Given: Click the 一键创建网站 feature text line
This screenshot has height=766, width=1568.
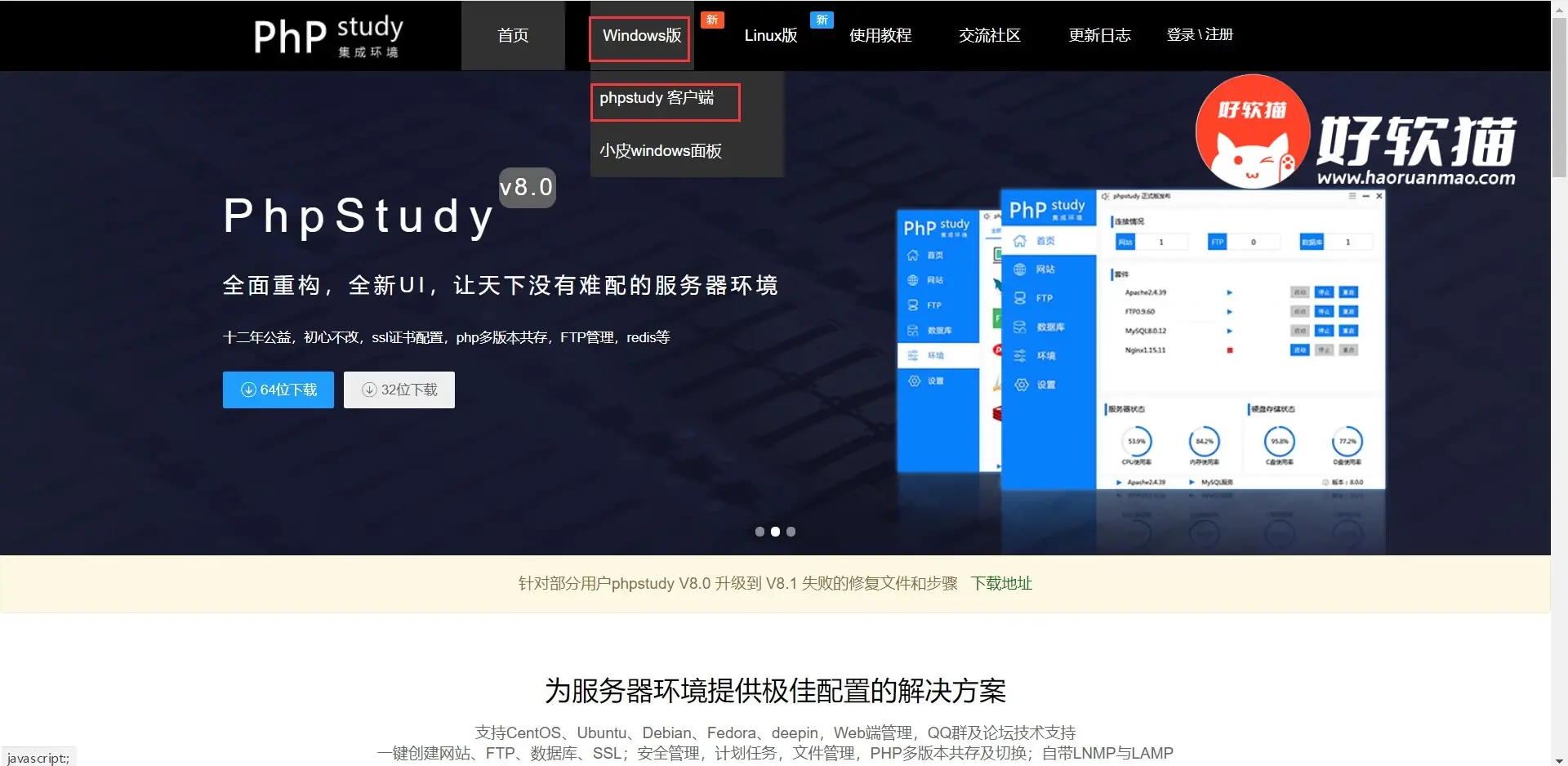Looking at the screenshot, I should [775, 753].
